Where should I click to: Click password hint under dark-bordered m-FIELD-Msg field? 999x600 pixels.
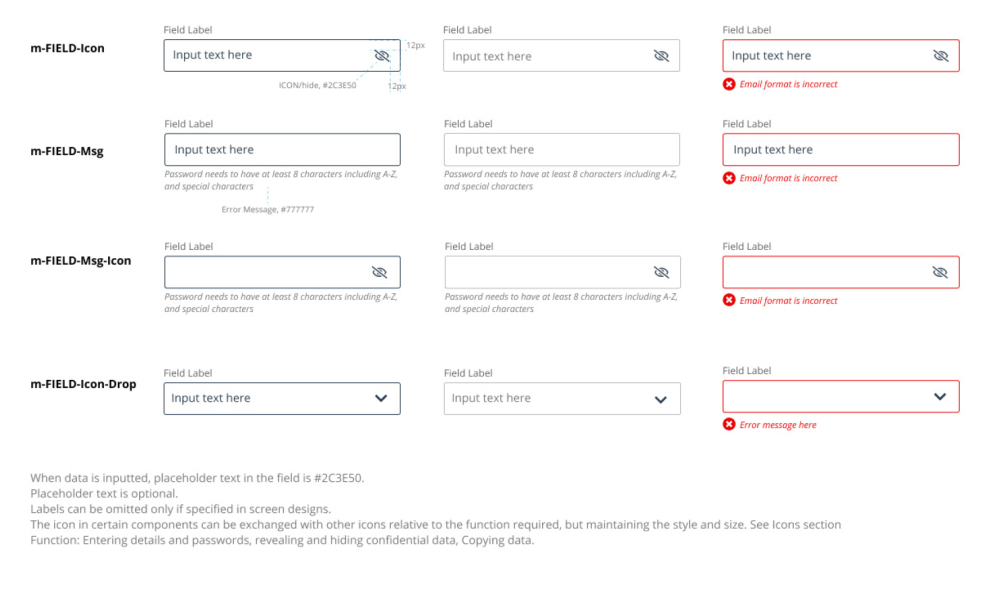(281, 180)
